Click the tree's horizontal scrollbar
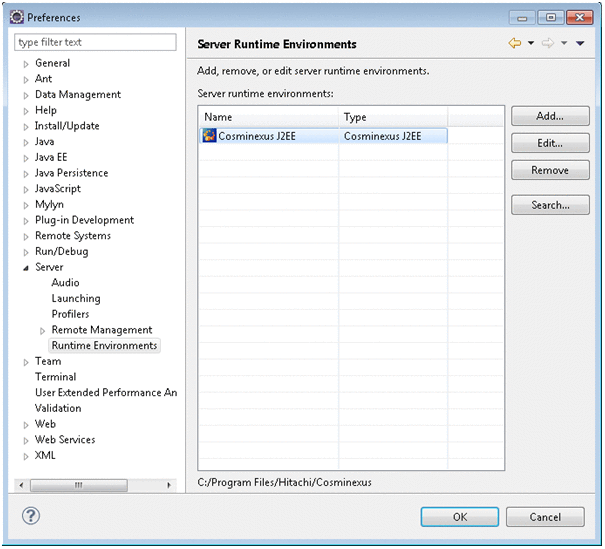This screenshot has height=549, width=605. coord(95,485)
